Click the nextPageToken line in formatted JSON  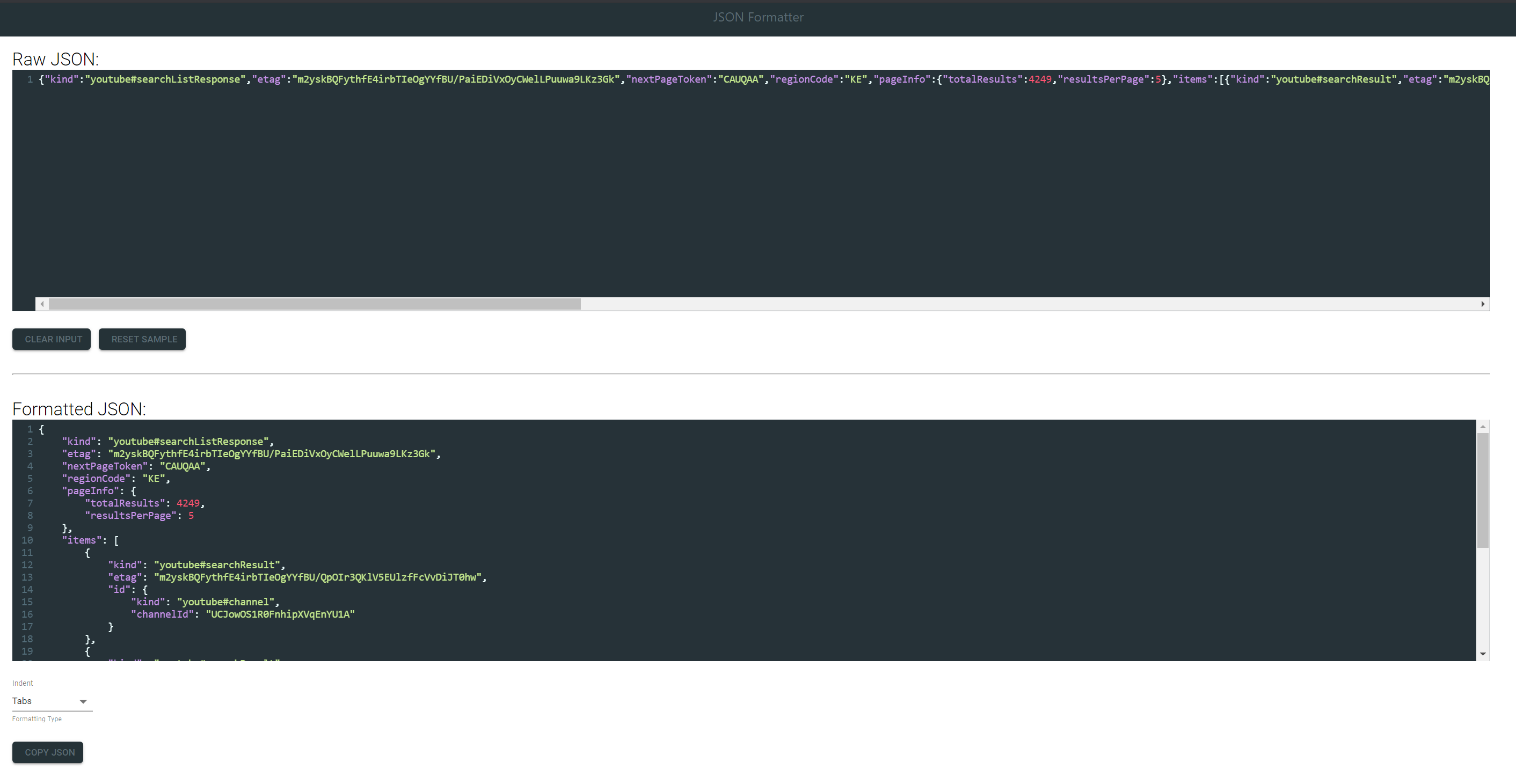point(135,466)
